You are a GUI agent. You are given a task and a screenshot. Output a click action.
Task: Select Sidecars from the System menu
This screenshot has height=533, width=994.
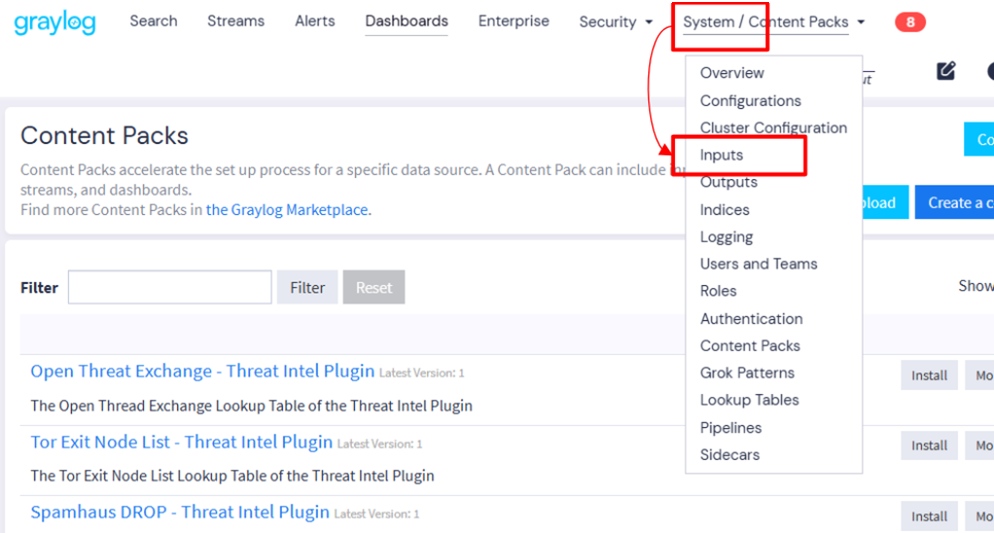[730, 454]
